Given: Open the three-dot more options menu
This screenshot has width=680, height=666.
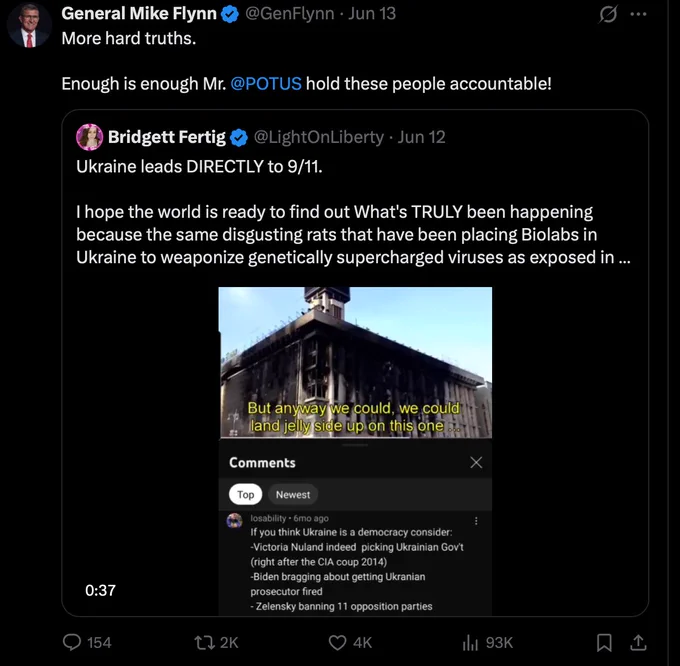Looking at the screenshot, I should point(638,14).
